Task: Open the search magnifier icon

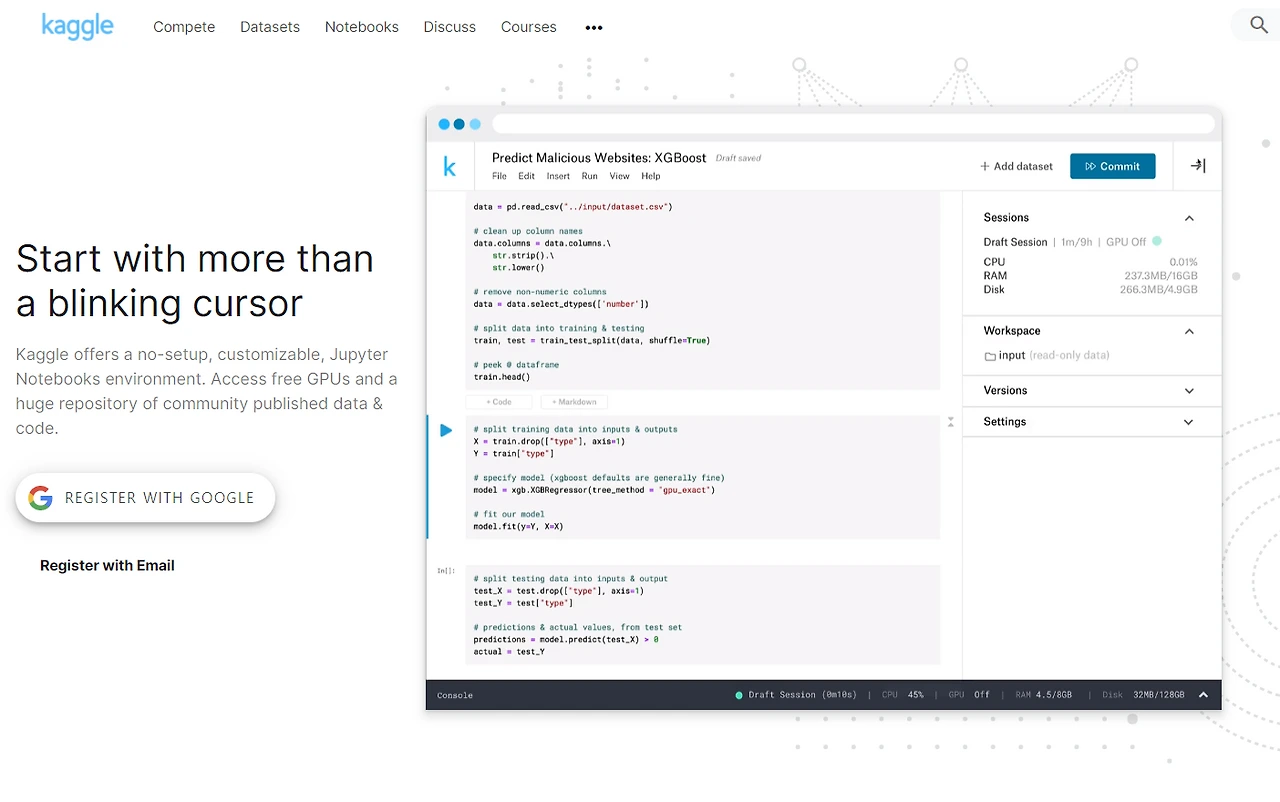Action: [1259, 25]
